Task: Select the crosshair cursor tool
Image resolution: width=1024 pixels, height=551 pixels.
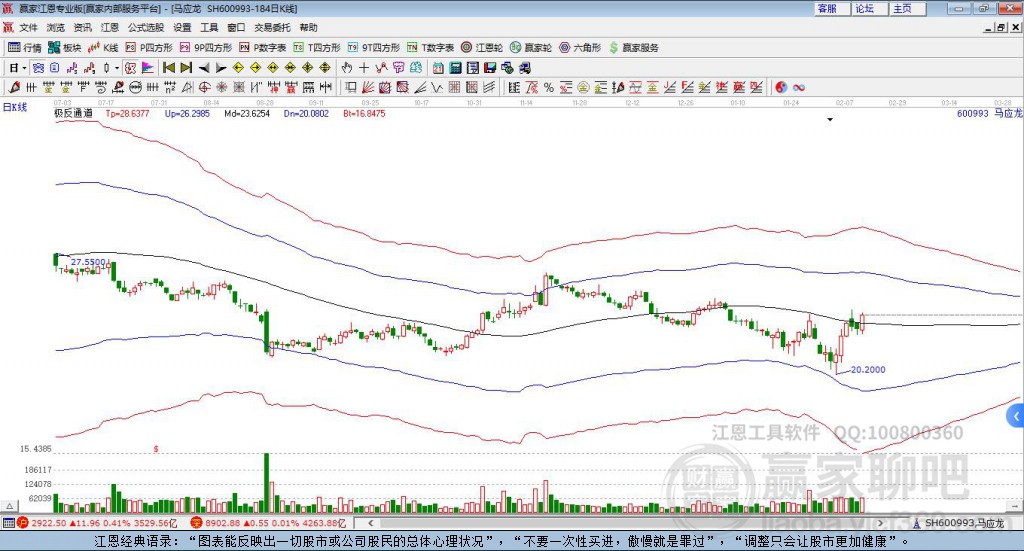Action: [364, 68]
